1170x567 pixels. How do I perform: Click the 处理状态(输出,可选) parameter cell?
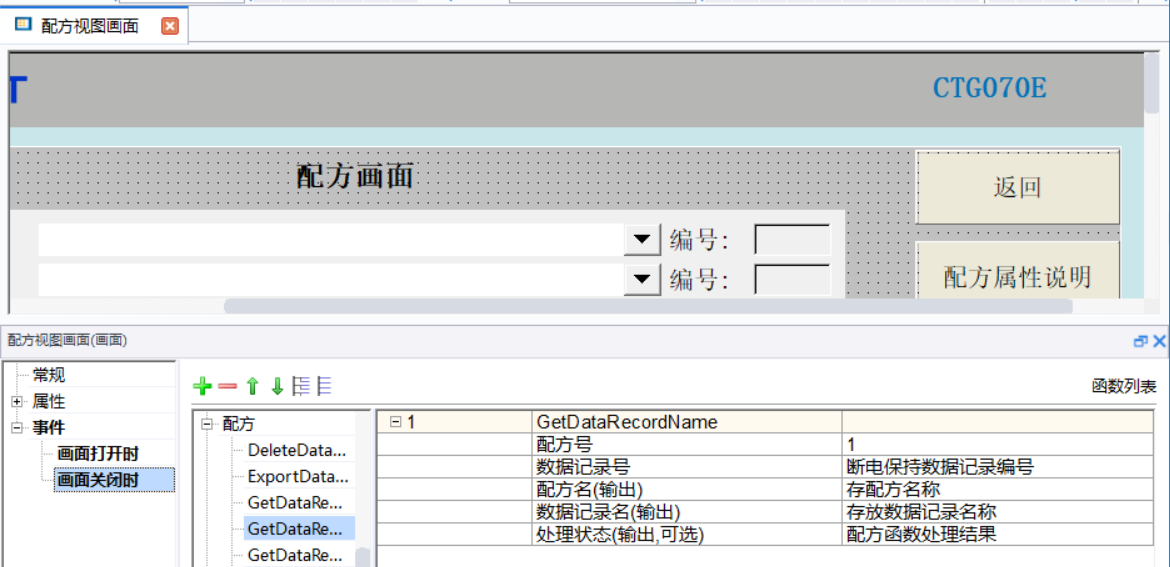(686, 534)
